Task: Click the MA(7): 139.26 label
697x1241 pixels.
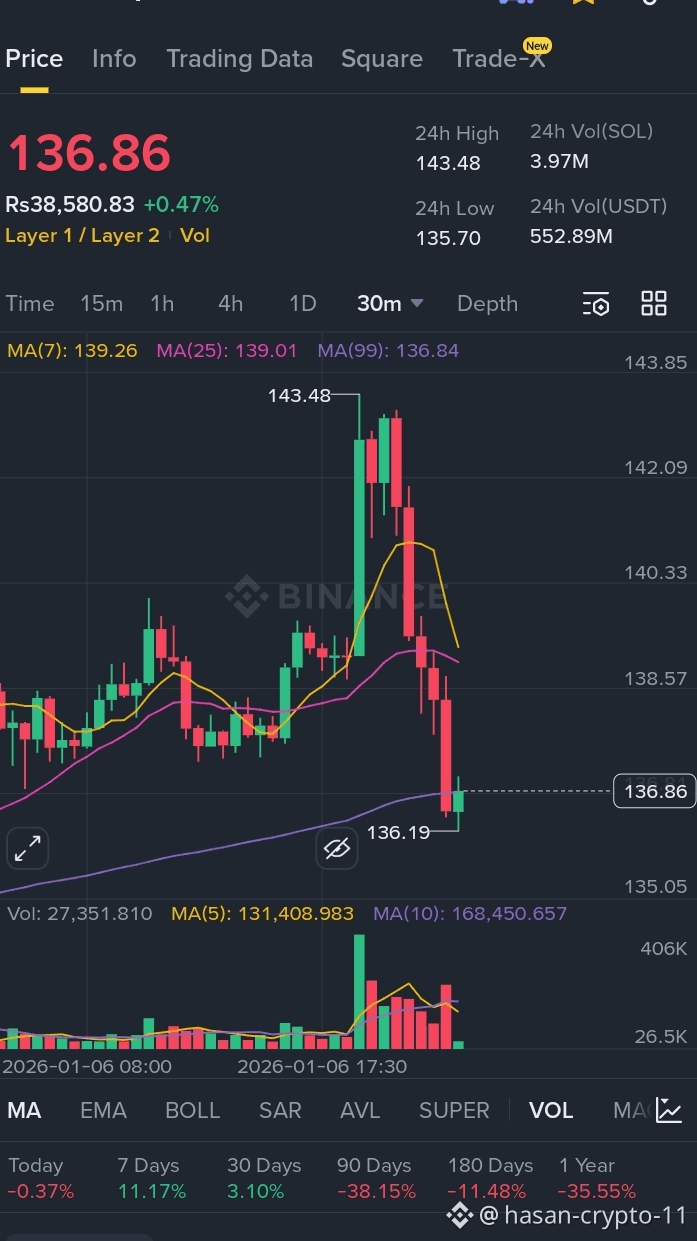Action: [72, 351]
